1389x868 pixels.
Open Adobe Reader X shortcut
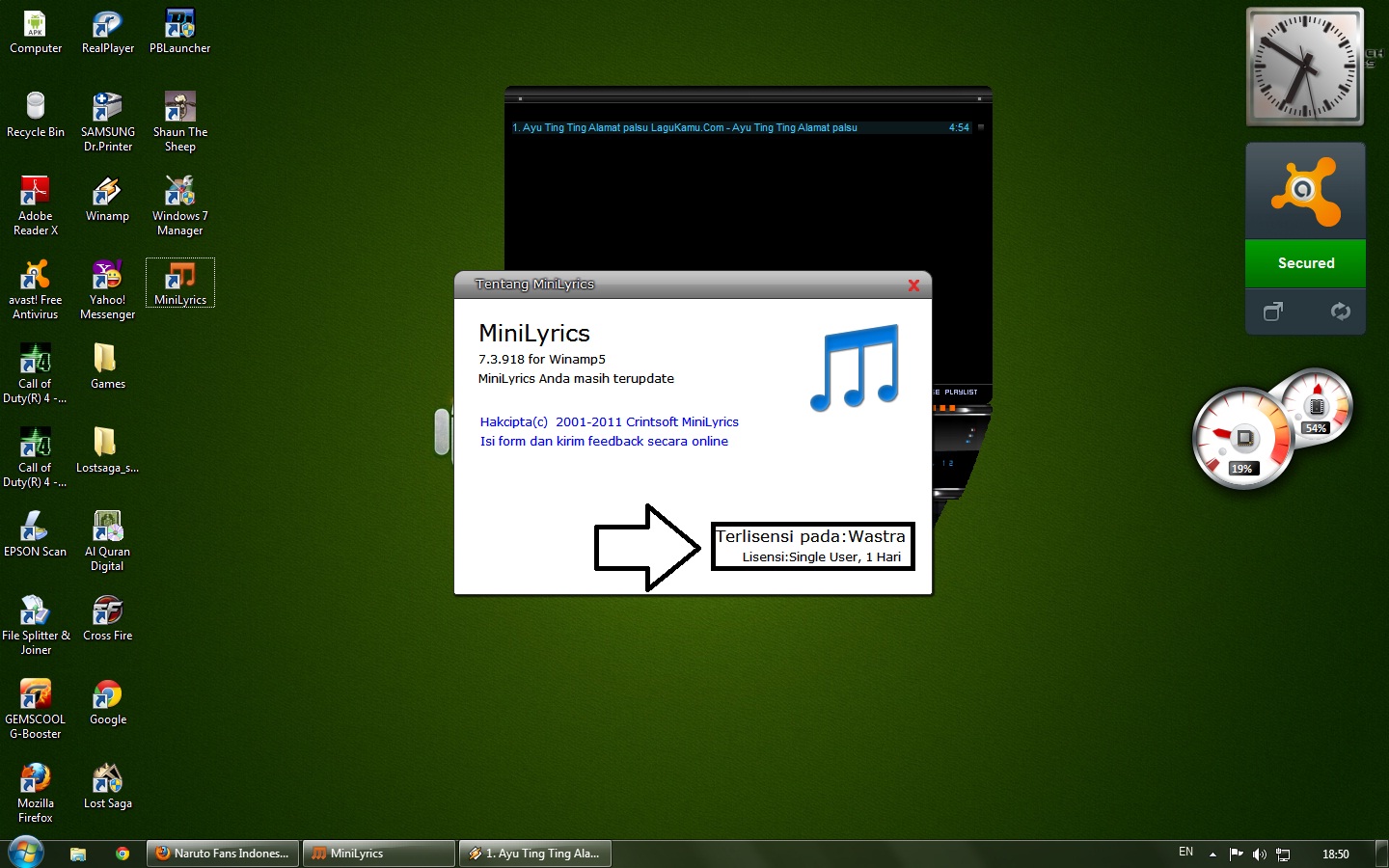(36, 206)
